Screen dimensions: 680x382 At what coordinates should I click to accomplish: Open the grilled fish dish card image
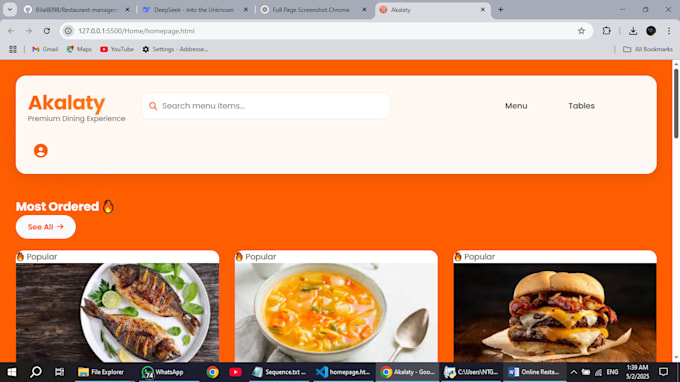click(118, 312)
